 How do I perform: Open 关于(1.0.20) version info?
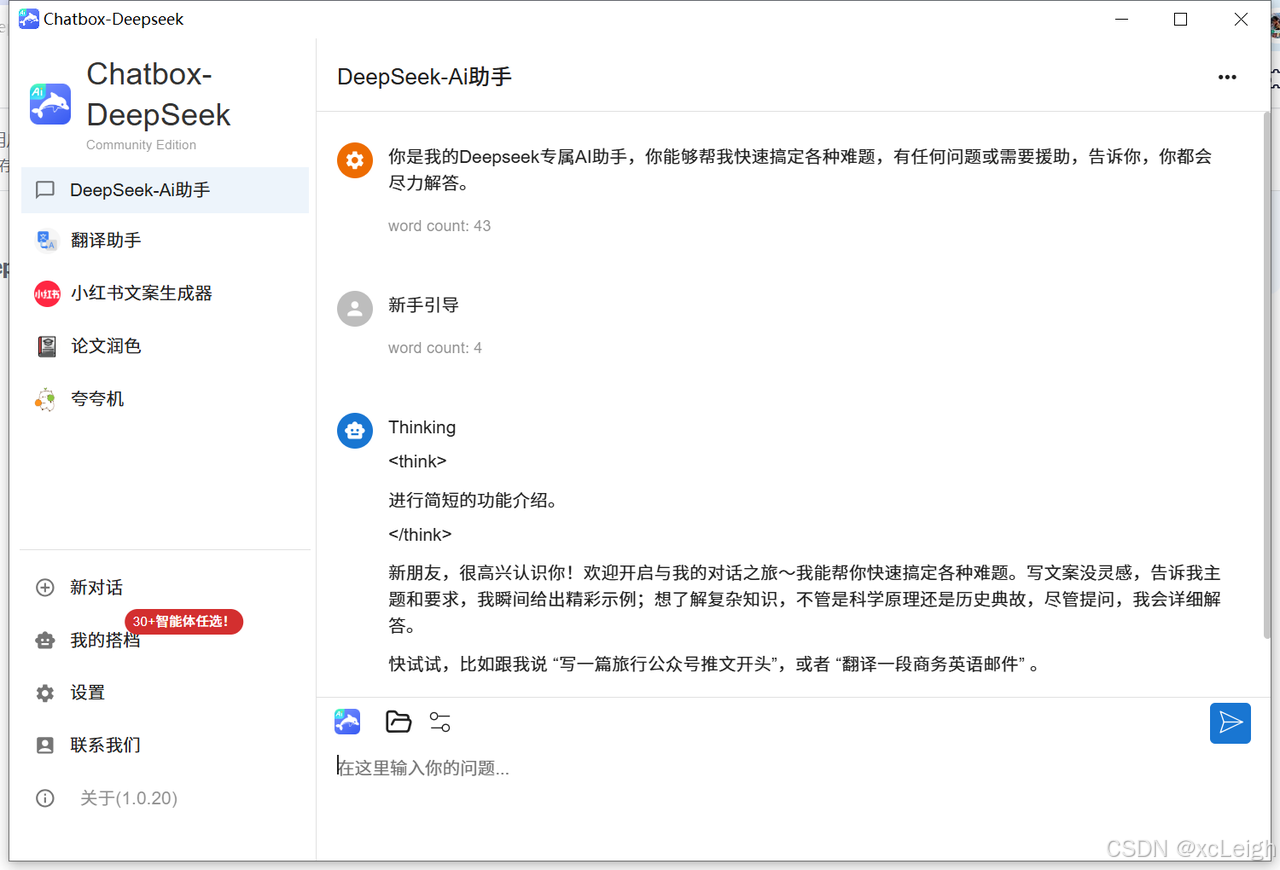pyautogui.click(x=165, y=798)
